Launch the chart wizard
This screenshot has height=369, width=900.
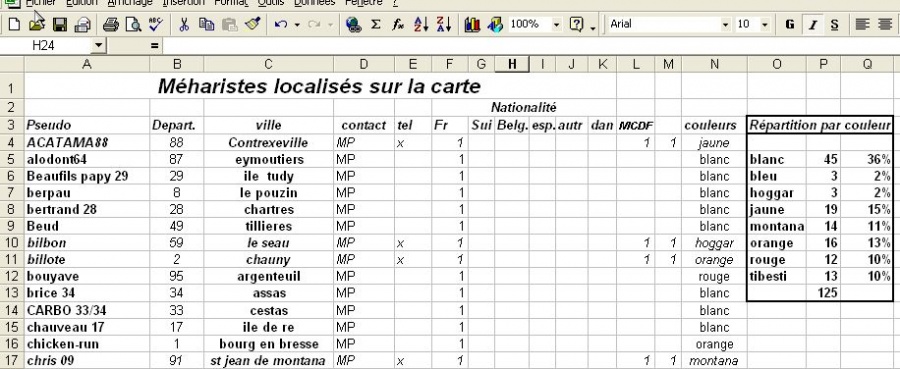coord(472,25)
